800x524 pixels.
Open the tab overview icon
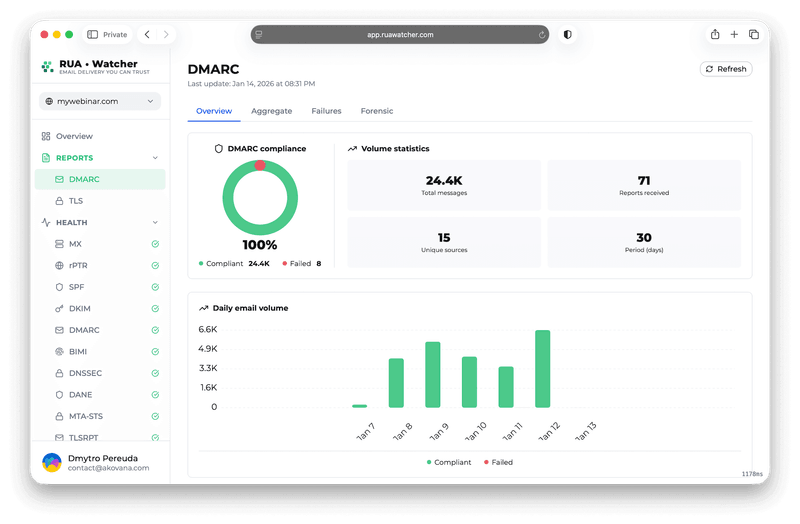pyautogui.click(x=754, y=34)
